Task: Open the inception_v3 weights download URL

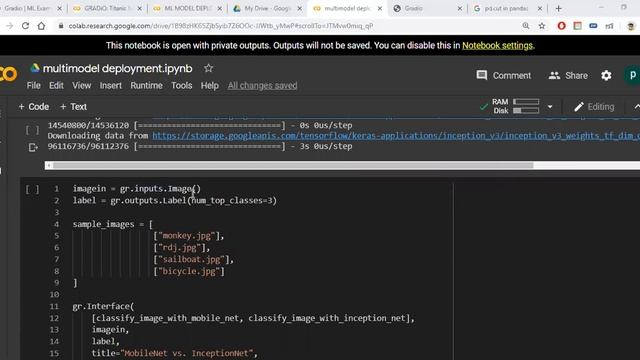Action: click(x=396, y=136)
